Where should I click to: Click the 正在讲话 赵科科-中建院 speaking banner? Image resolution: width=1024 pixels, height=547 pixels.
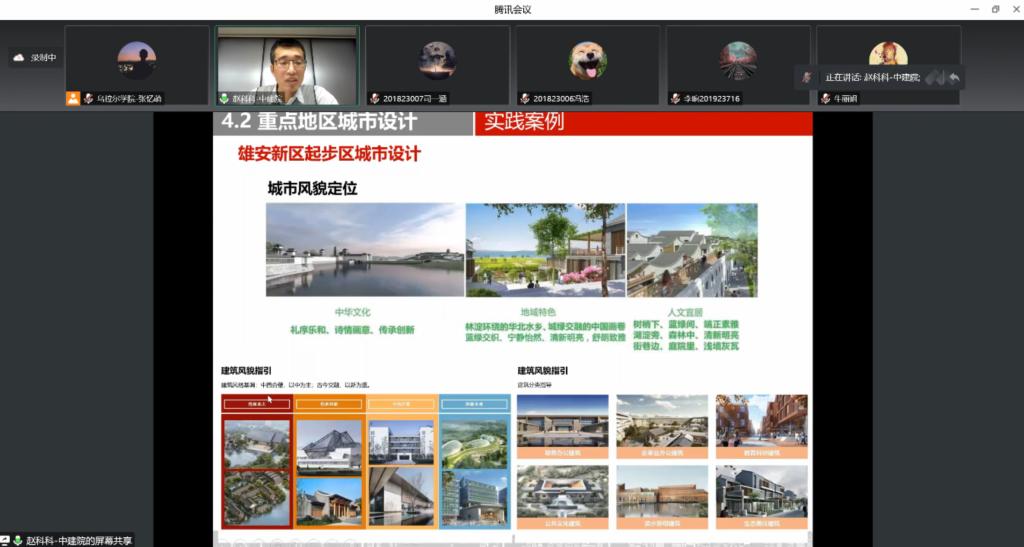[x=879, y=78]
